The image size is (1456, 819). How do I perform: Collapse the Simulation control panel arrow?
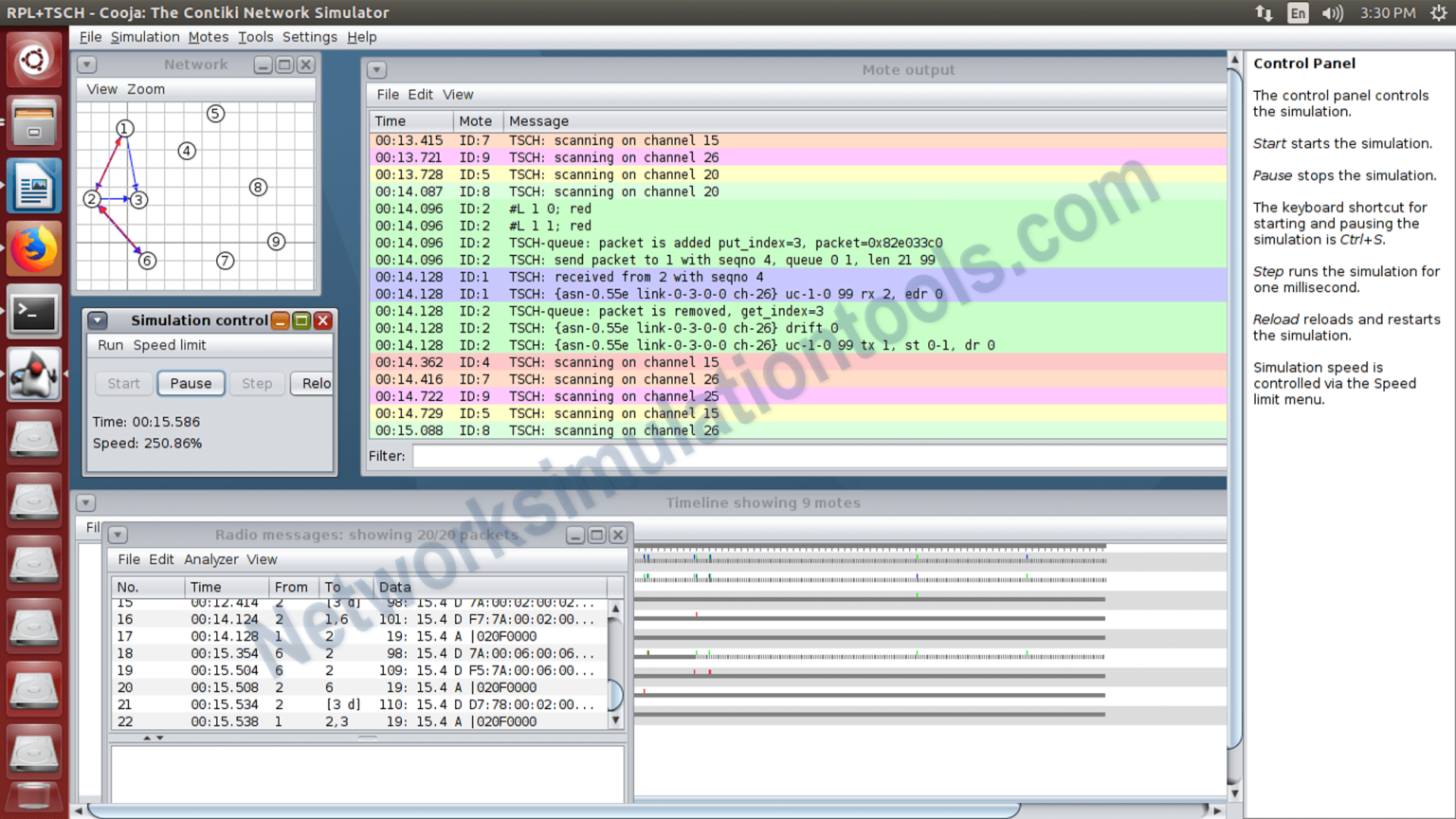pos(97,320)
